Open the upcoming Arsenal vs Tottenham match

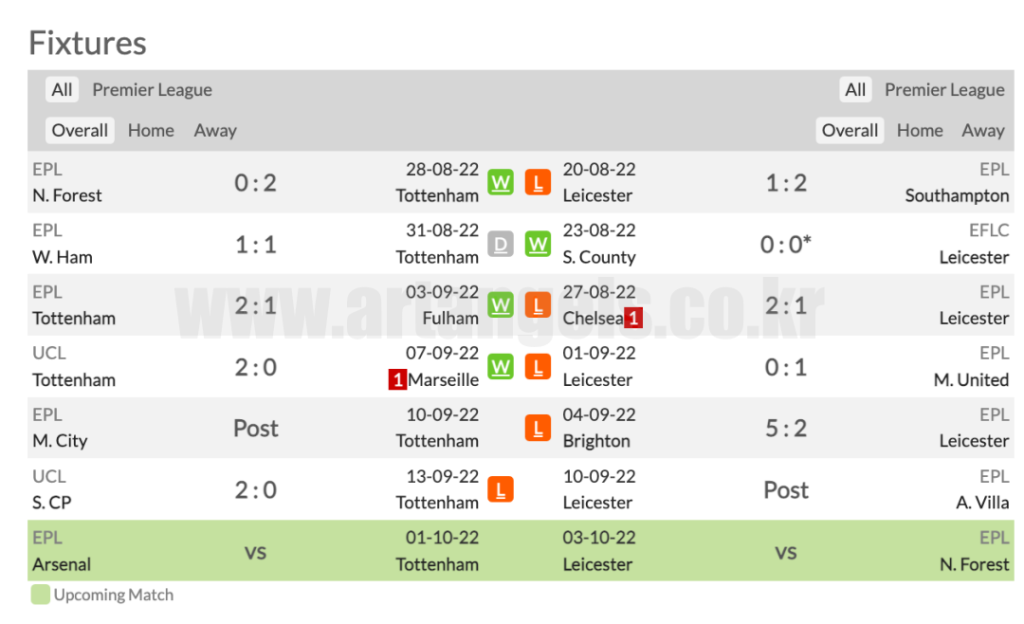255,551
